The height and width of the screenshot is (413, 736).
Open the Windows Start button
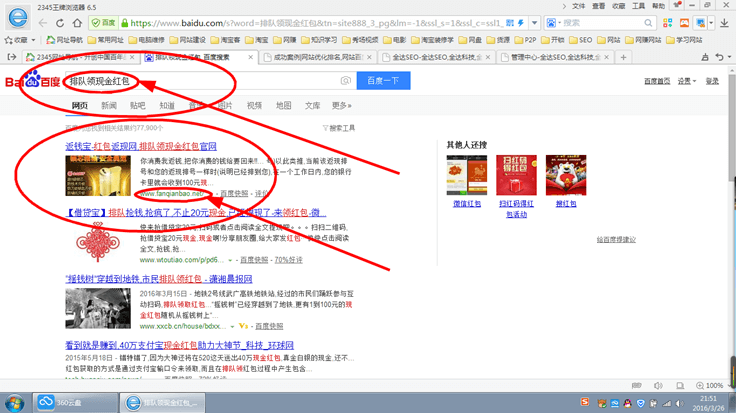tap(15, 403)
